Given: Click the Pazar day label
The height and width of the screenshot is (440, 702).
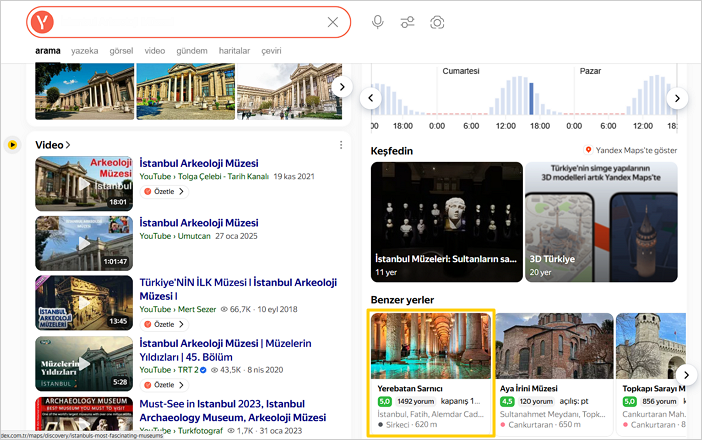Looking at the screenshot, I should 590,71.
